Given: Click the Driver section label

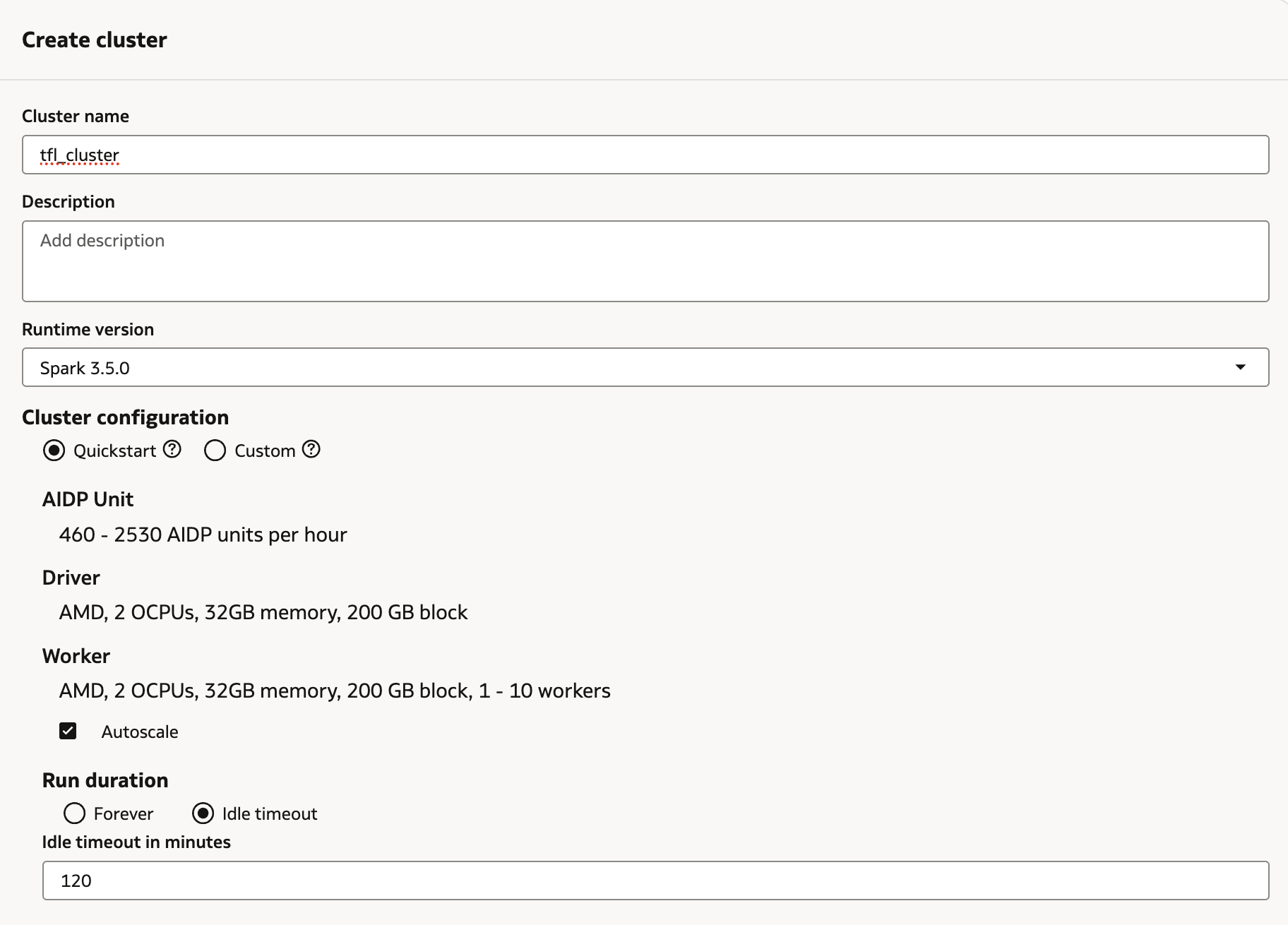Looking at the screenshot, I should [x=71, y=578].
